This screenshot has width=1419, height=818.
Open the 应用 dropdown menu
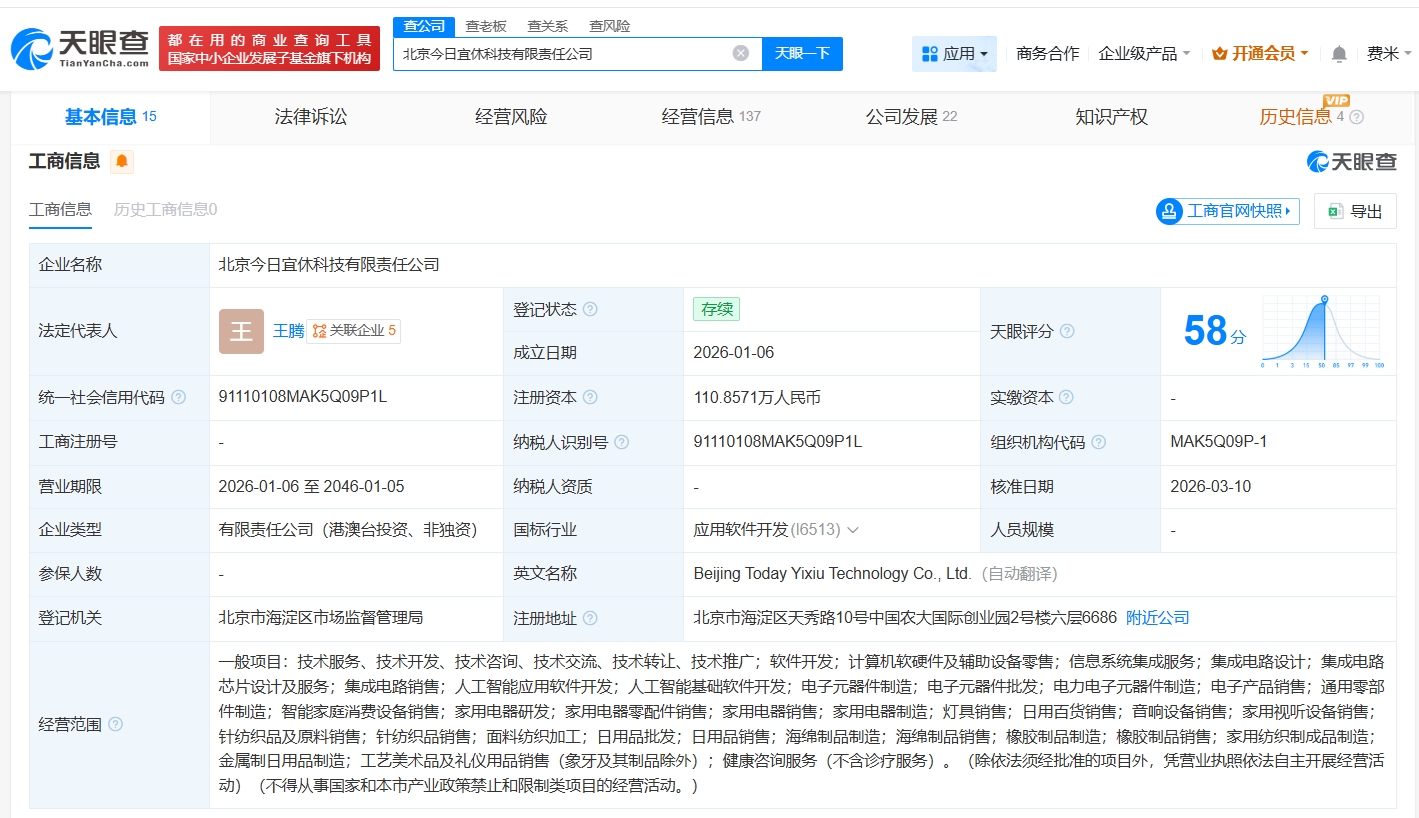[954, 54]
